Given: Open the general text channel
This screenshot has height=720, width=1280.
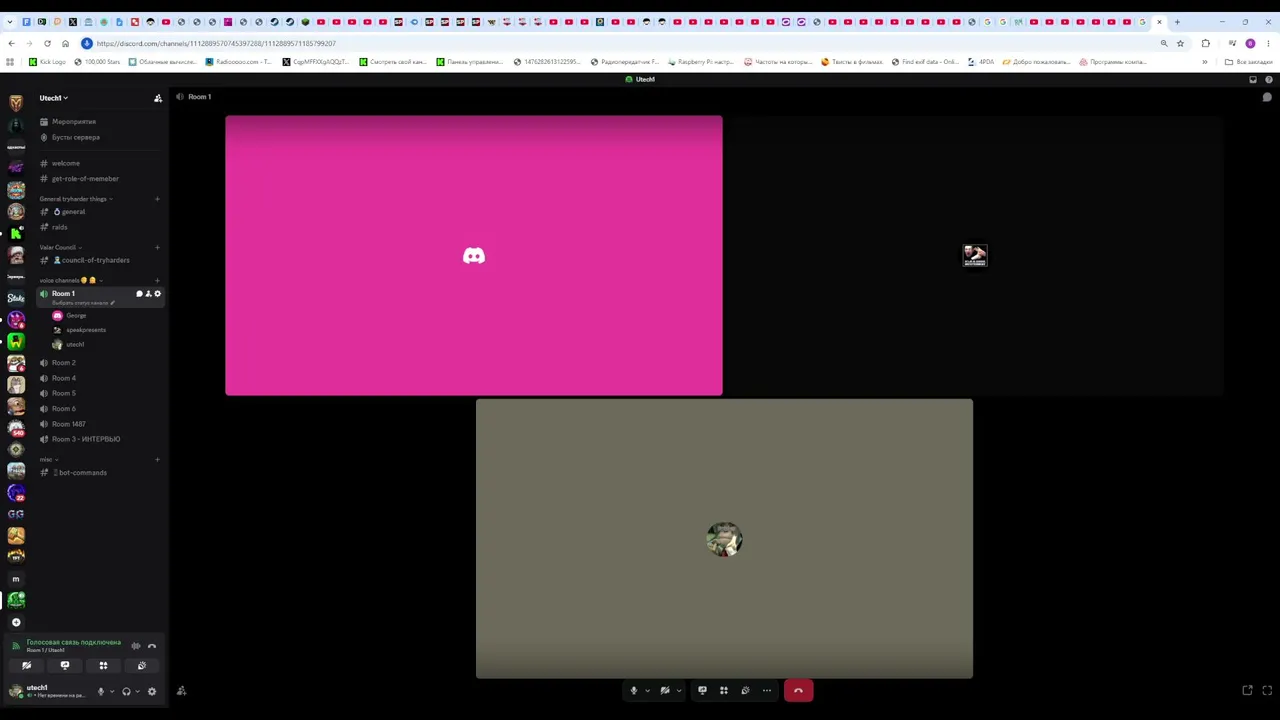Looking at the screenshot, I should pyautogui.click(x=72, y=212).
